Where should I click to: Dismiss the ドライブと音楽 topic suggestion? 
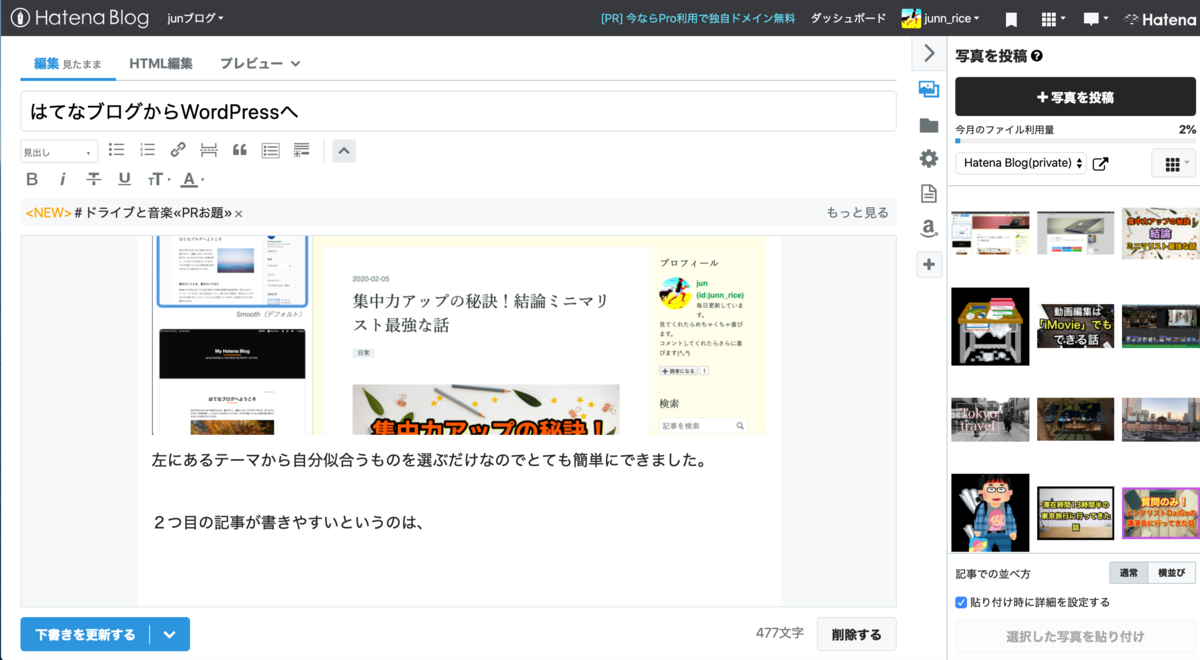(x=239, y=214)
